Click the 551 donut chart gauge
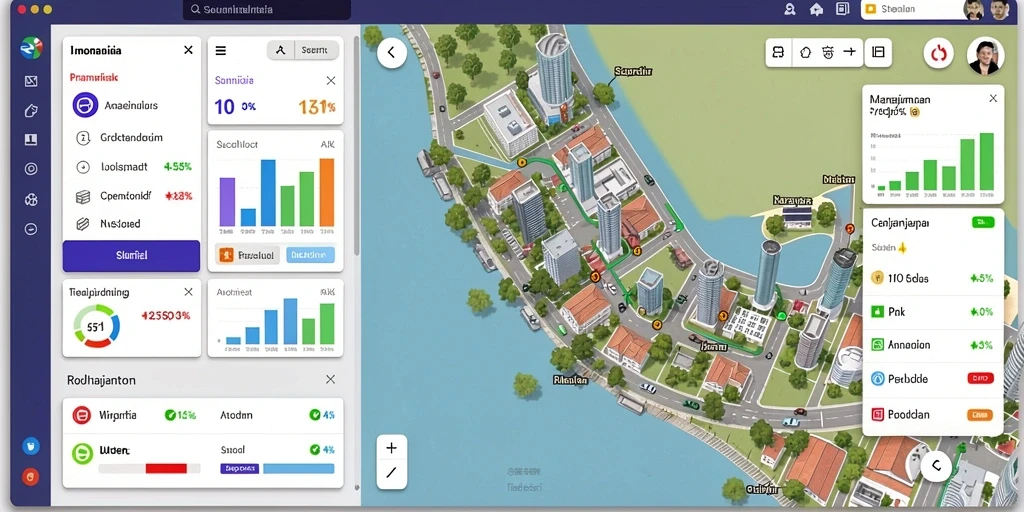 point(97,327)
